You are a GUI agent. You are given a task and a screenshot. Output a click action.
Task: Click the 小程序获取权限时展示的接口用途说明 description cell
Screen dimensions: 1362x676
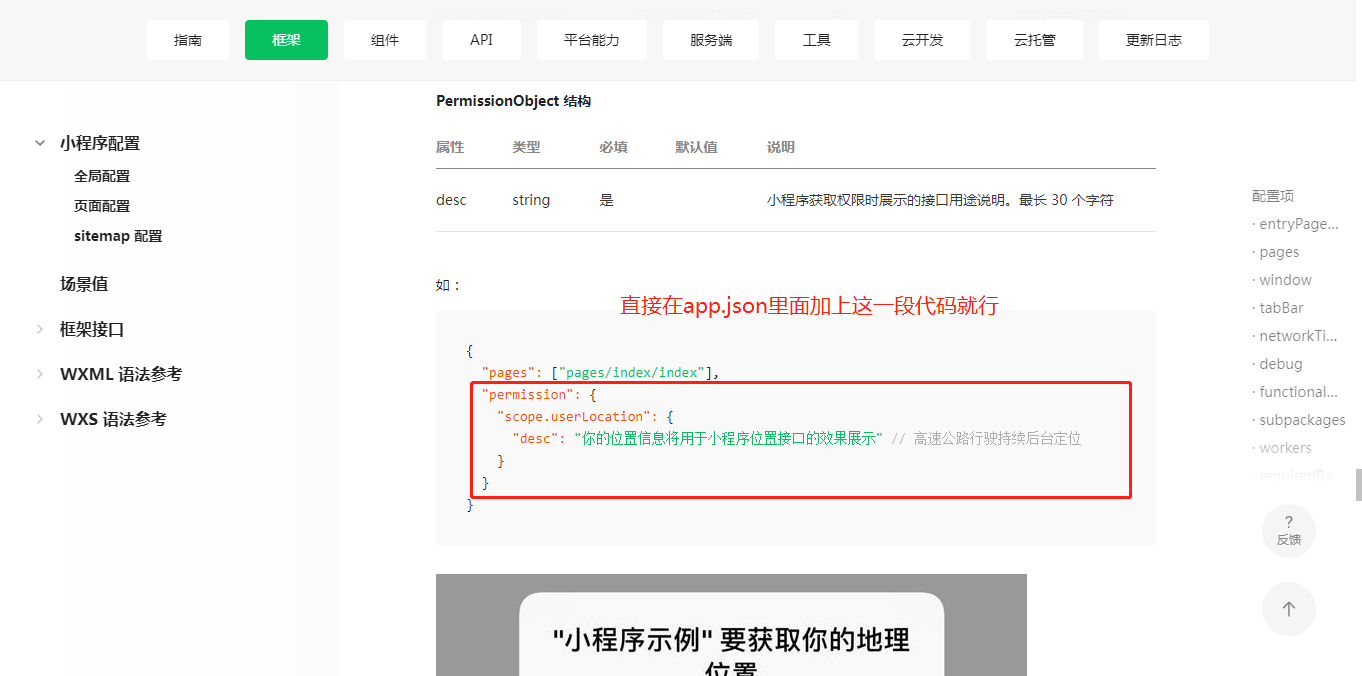pyautogui.click(x=940, y=200)
